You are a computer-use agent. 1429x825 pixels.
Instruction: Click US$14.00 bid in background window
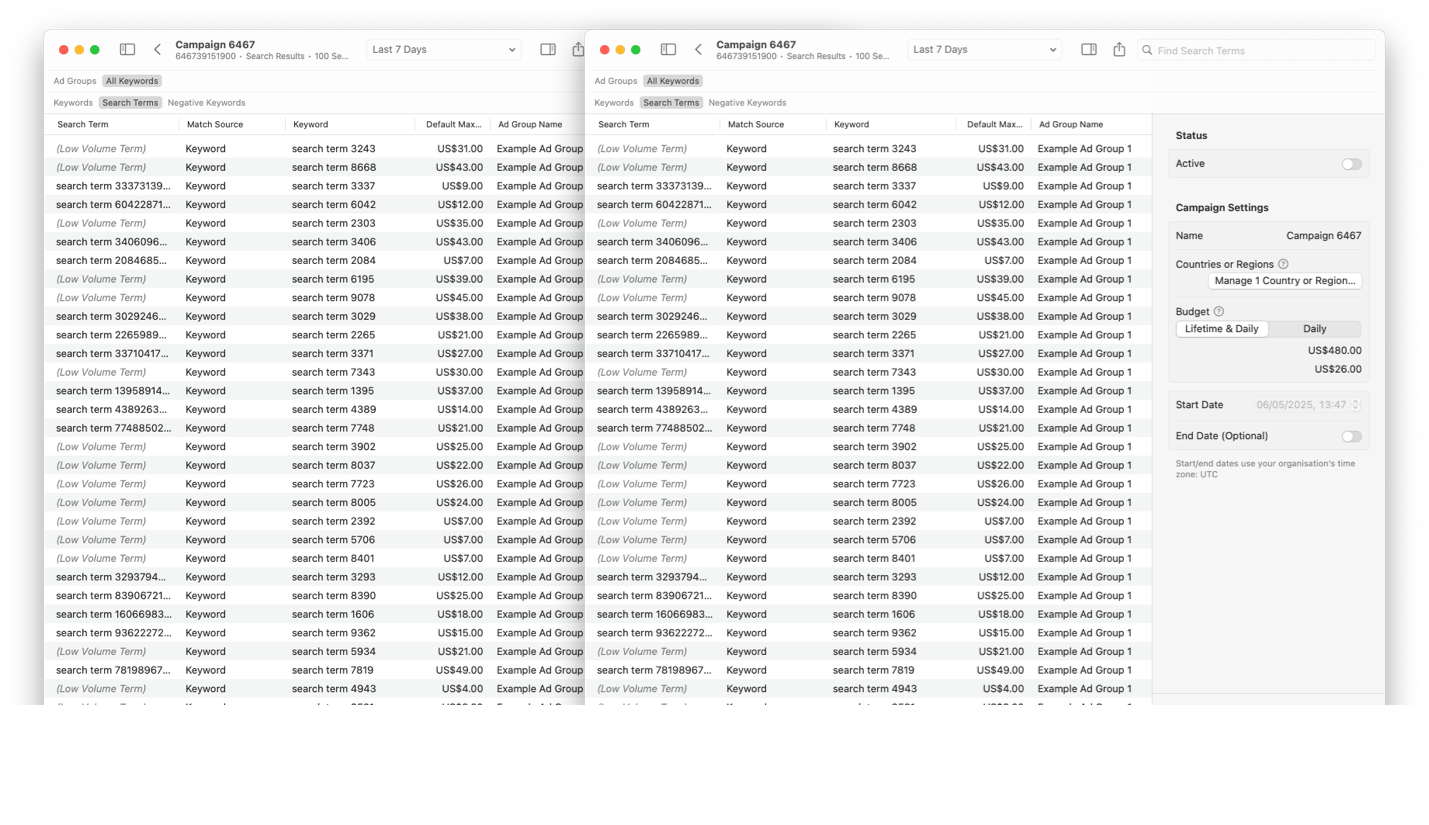[x=460, y=409]
